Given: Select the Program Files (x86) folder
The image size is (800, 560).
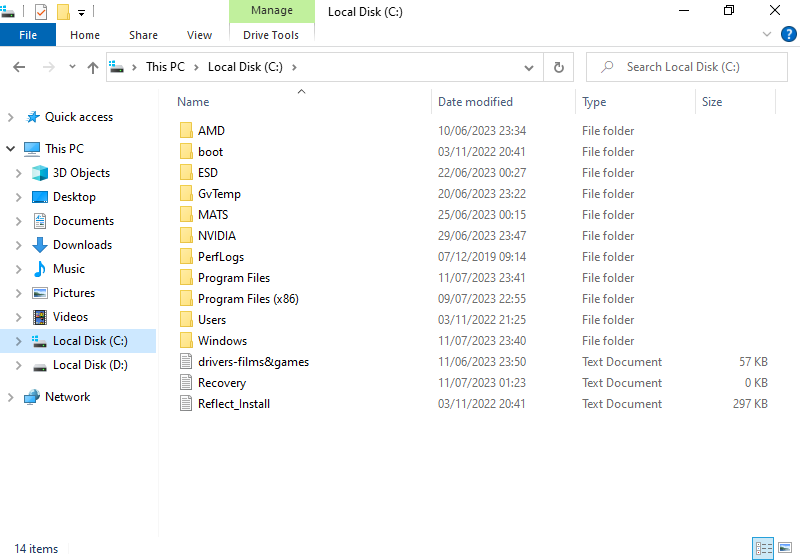Looking at the screenshot, I should point(248,298).
